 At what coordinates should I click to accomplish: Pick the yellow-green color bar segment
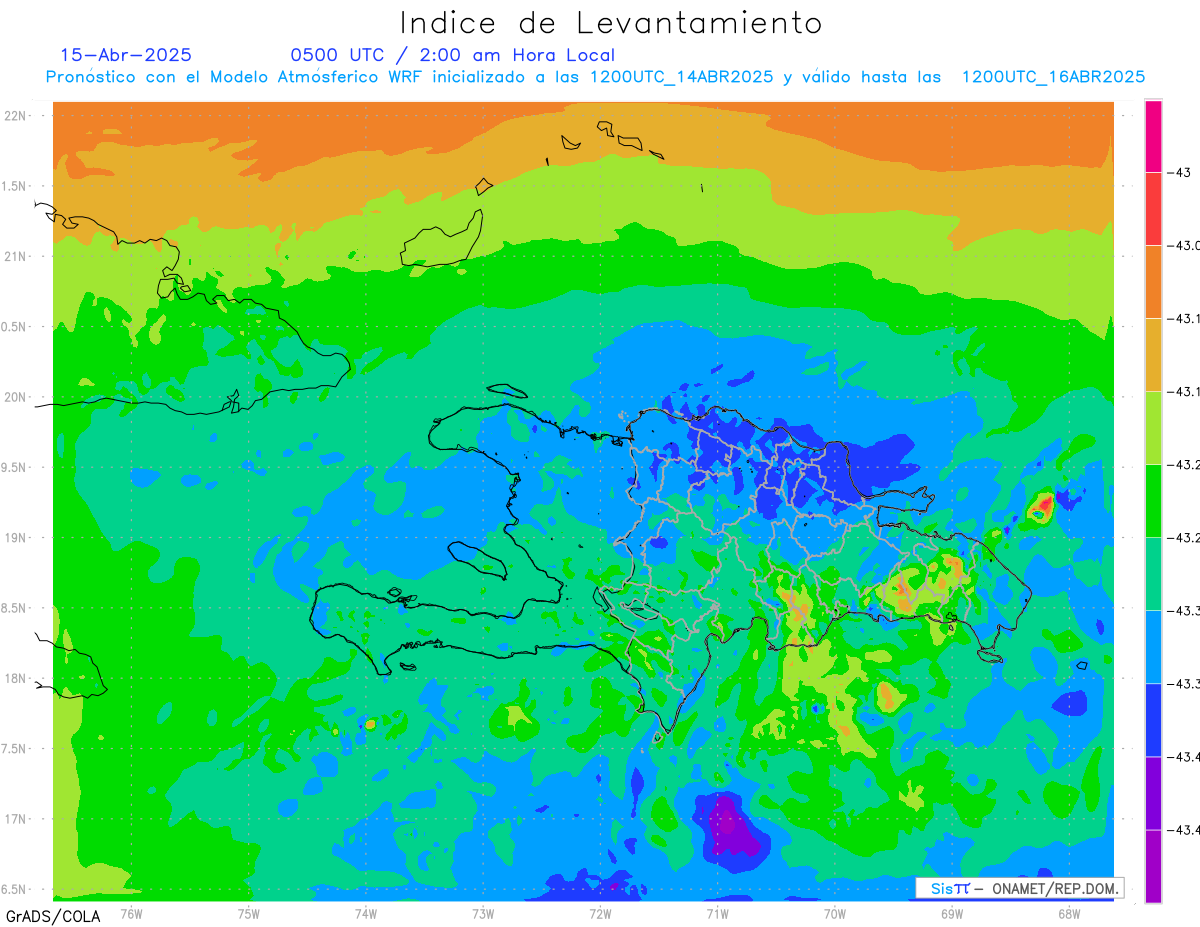pyautogui.click(x=1153, y=428)
